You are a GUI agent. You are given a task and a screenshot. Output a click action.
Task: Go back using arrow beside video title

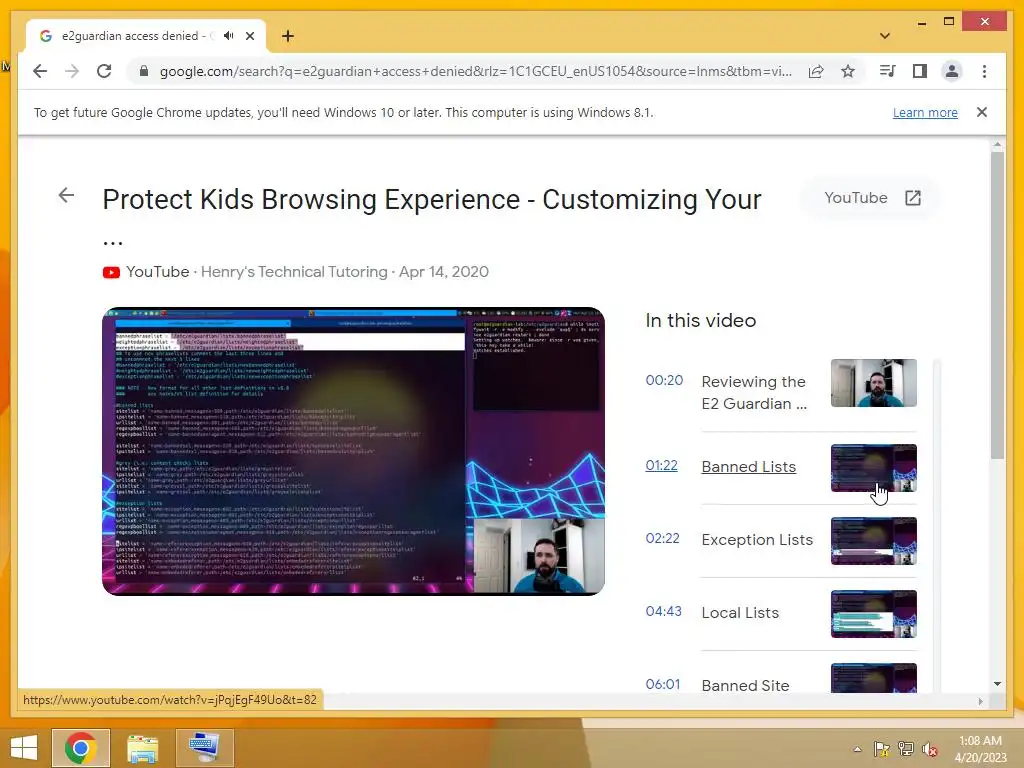(66, 195)
